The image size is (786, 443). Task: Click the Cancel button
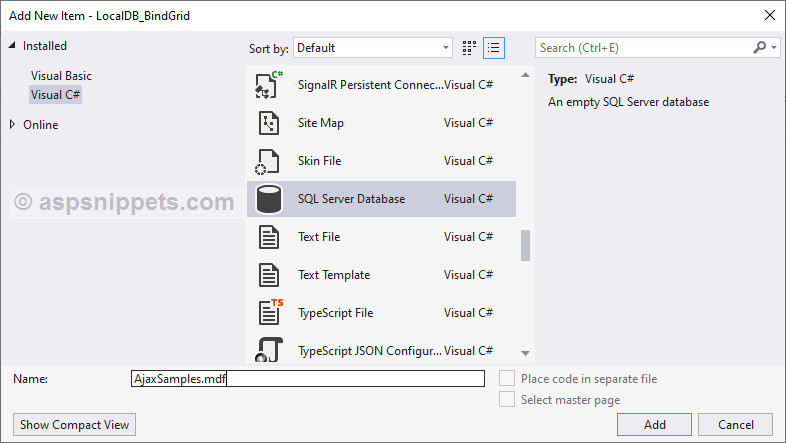735,424
